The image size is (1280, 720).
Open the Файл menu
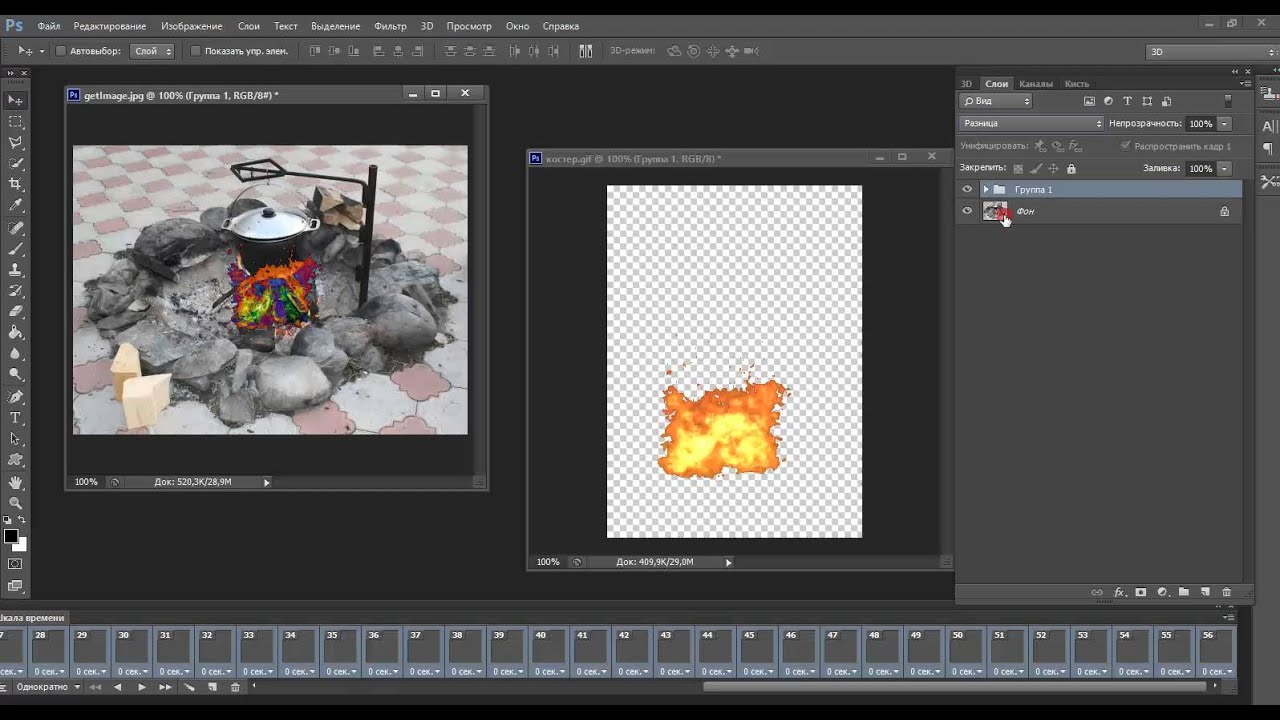[x=48, y=26]
